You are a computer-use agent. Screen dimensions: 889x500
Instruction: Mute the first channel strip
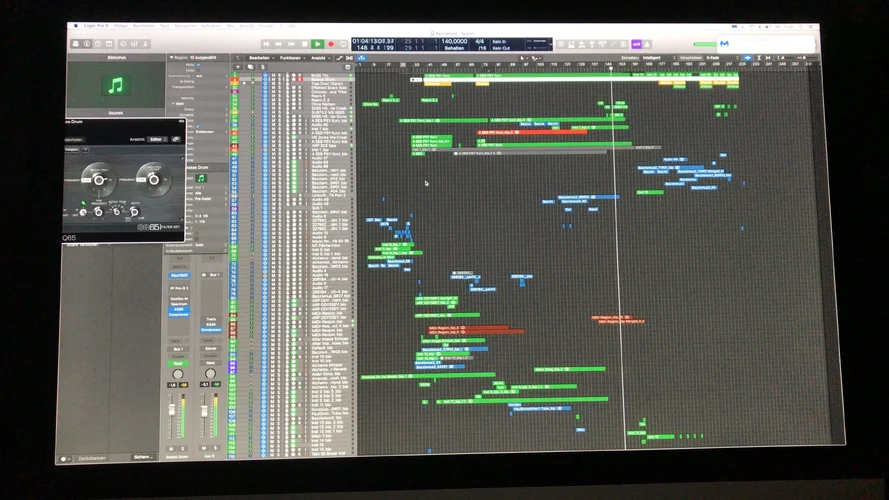click(172, 448)
